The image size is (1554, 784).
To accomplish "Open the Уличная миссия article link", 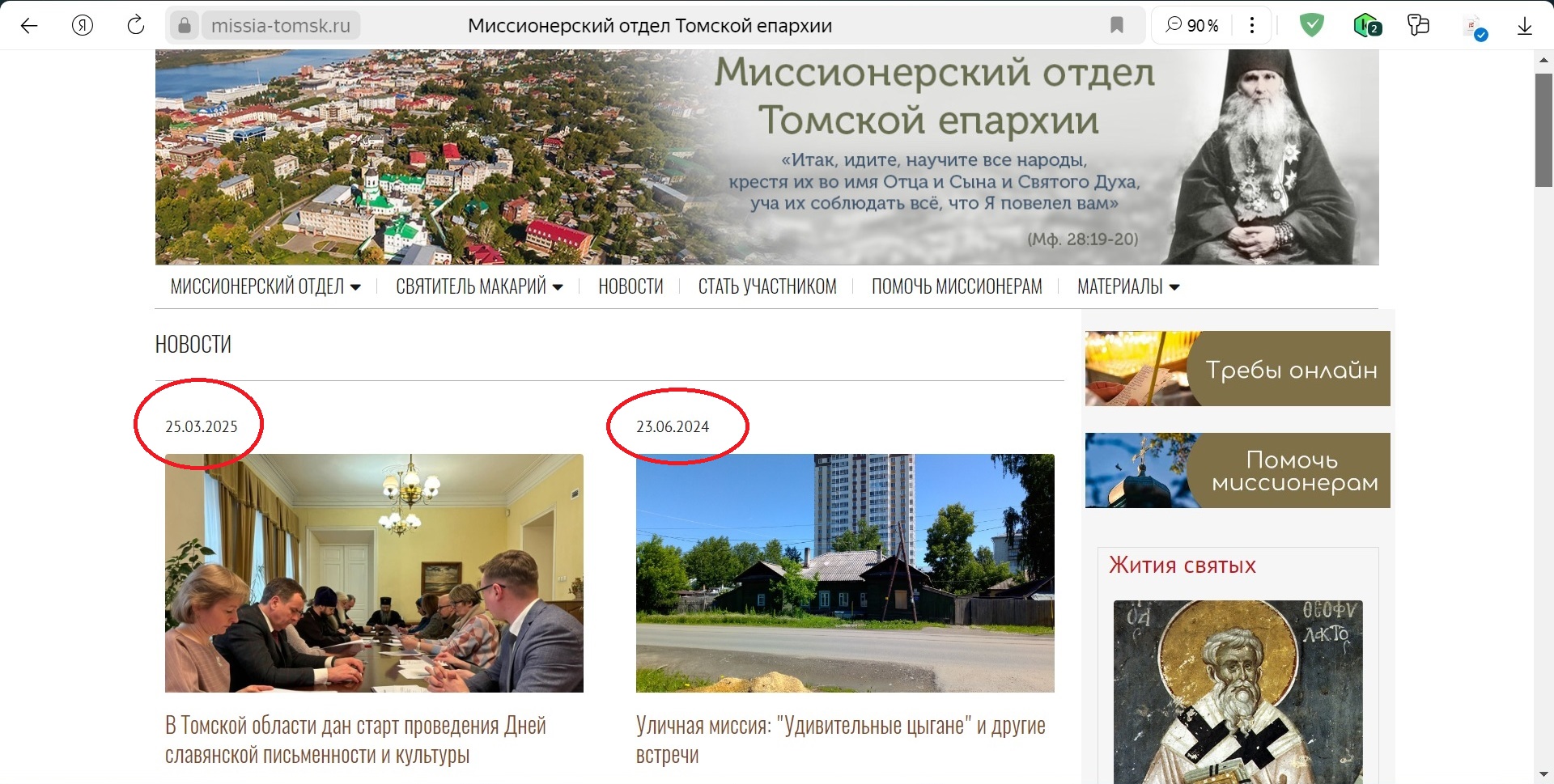I will click(840, 740).
